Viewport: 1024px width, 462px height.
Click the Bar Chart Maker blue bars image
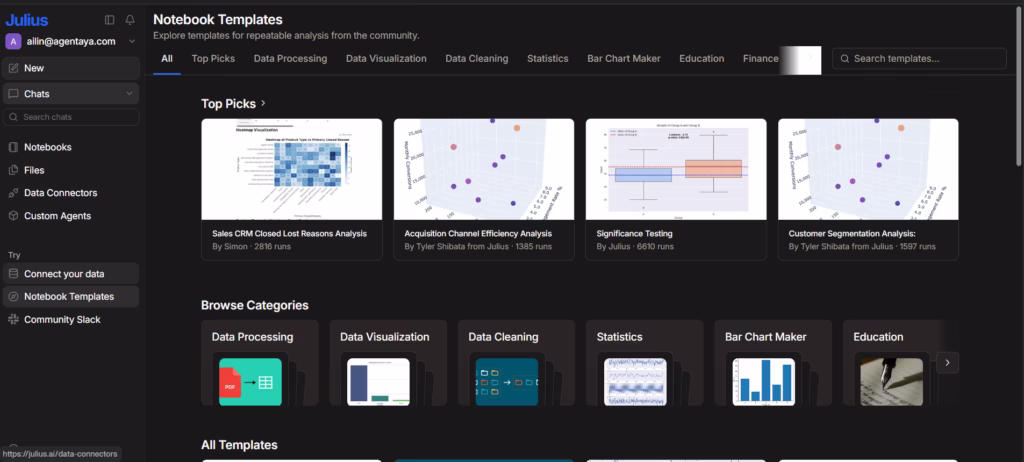763,382
